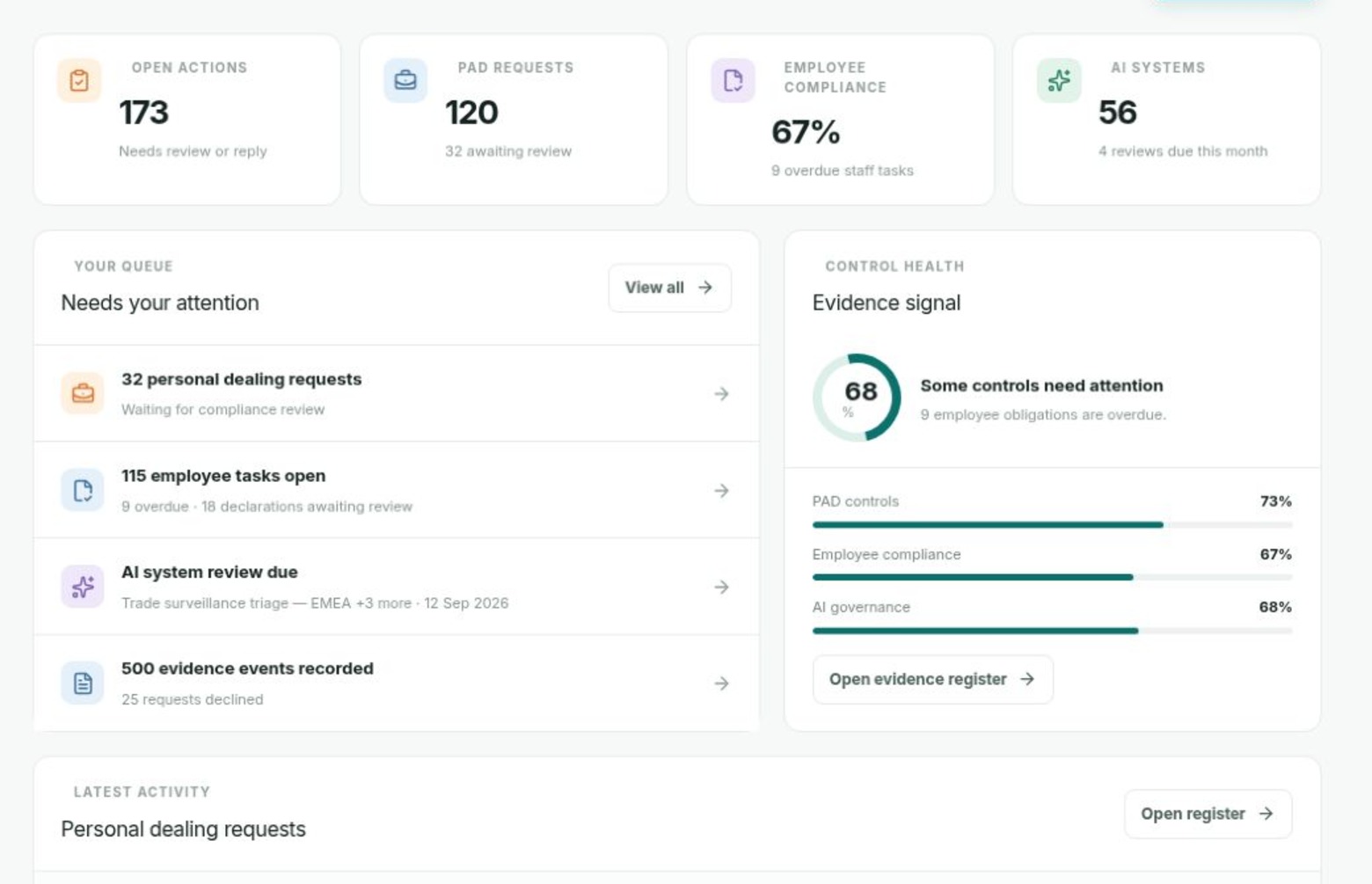Click the 'LATEST ACTIVITY' label
The height and width of the screenshot is (884, 1372).
pyautogui.click(x=142, y=792)
